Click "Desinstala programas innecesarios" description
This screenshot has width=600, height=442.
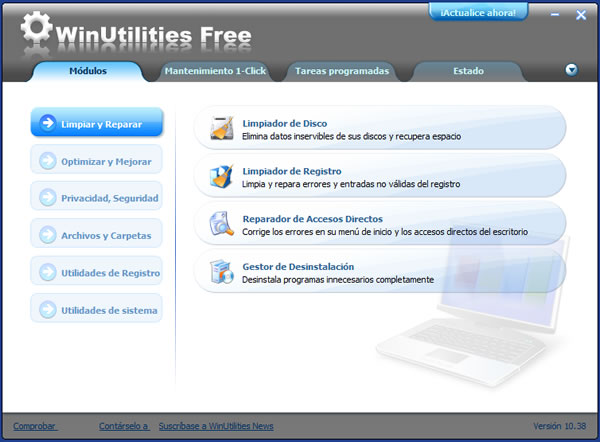pos(338,280)
